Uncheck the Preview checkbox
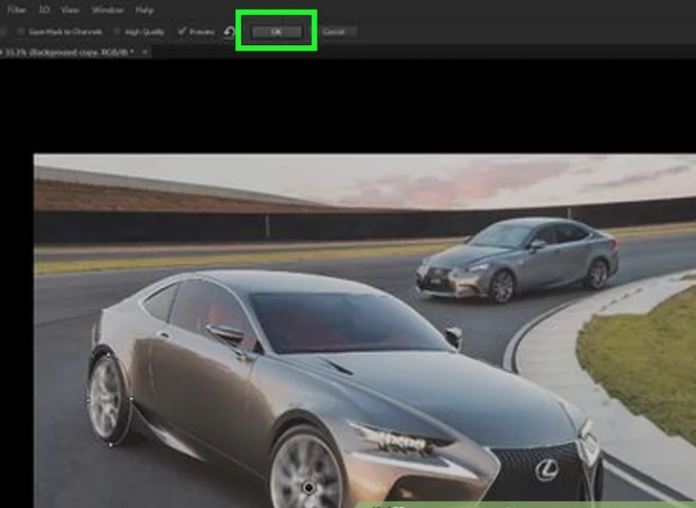 pyautogui.click(x=181, y=32)
